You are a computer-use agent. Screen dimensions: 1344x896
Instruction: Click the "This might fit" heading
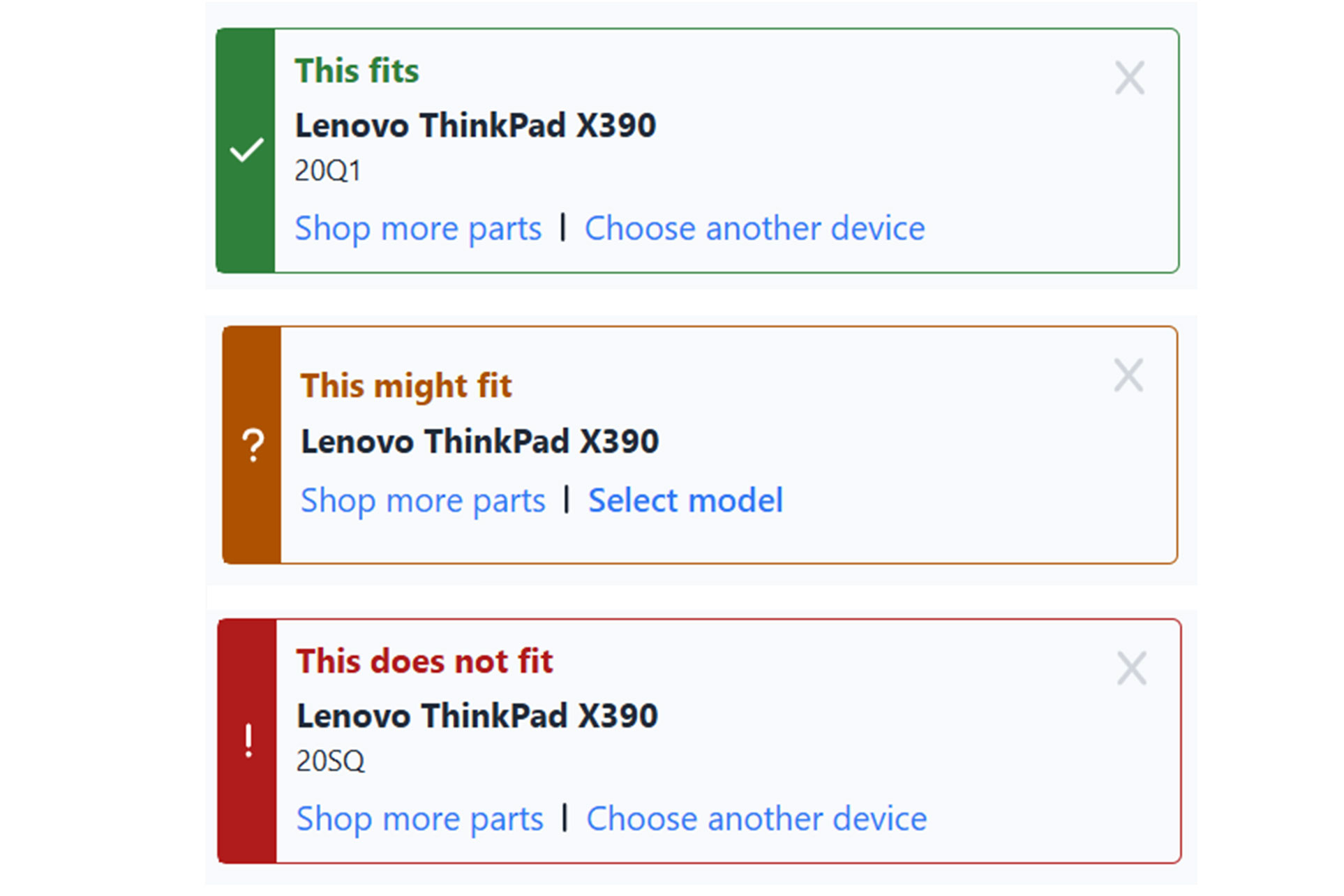[x=406, y=386]
